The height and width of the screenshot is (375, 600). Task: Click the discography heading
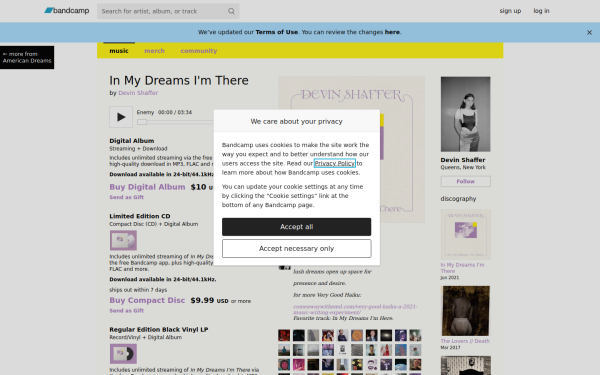tap(458, 199)
